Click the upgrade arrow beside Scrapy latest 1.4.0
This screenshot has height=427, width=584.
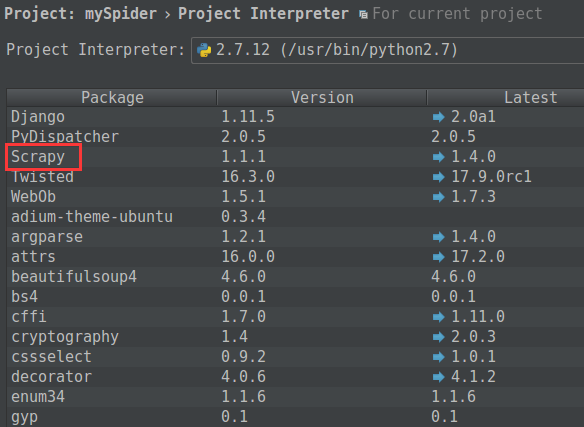[x=438, y=157]
